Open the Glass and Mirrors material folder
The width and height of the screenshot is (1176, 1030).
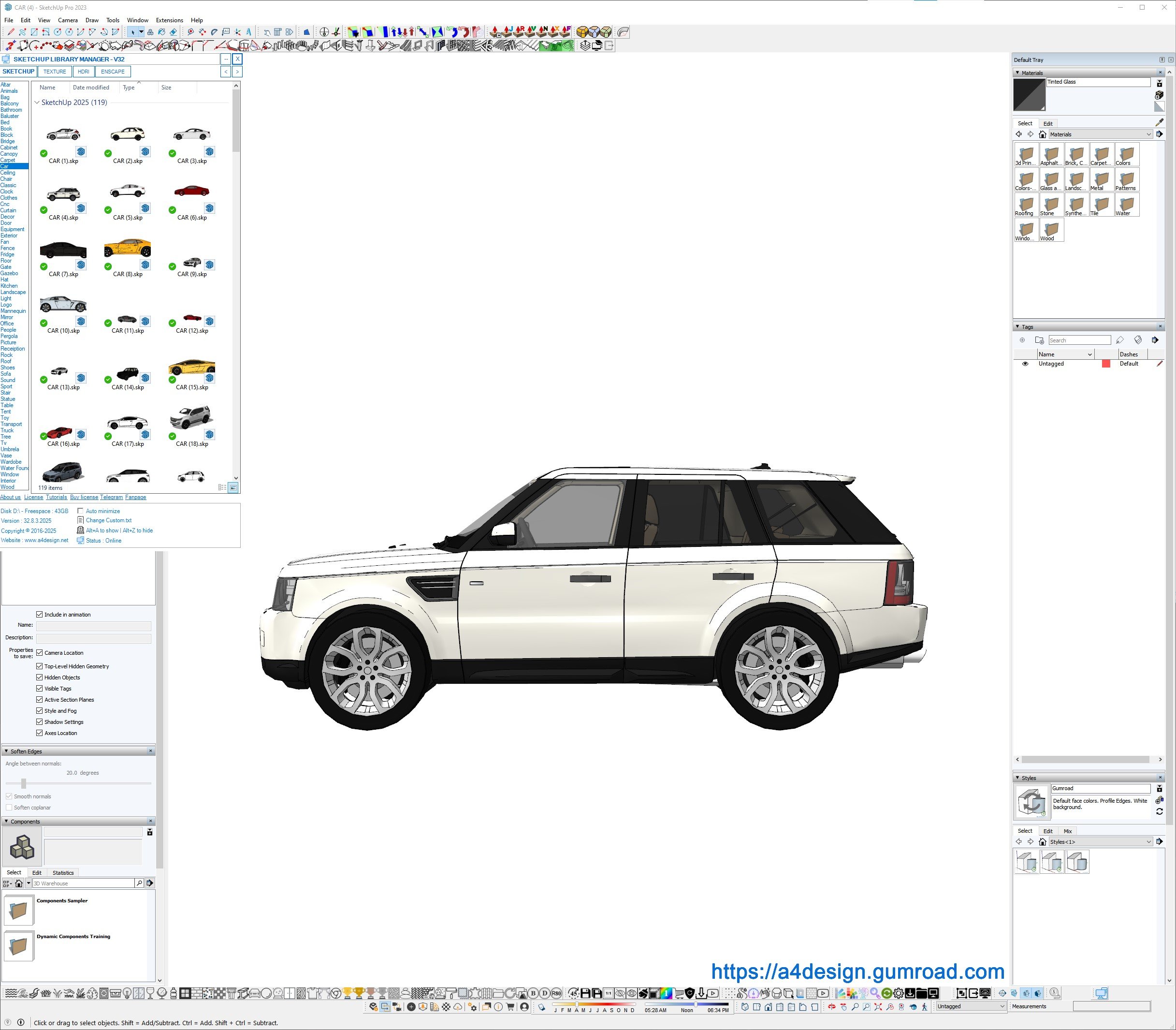(x=1051, y=180)
